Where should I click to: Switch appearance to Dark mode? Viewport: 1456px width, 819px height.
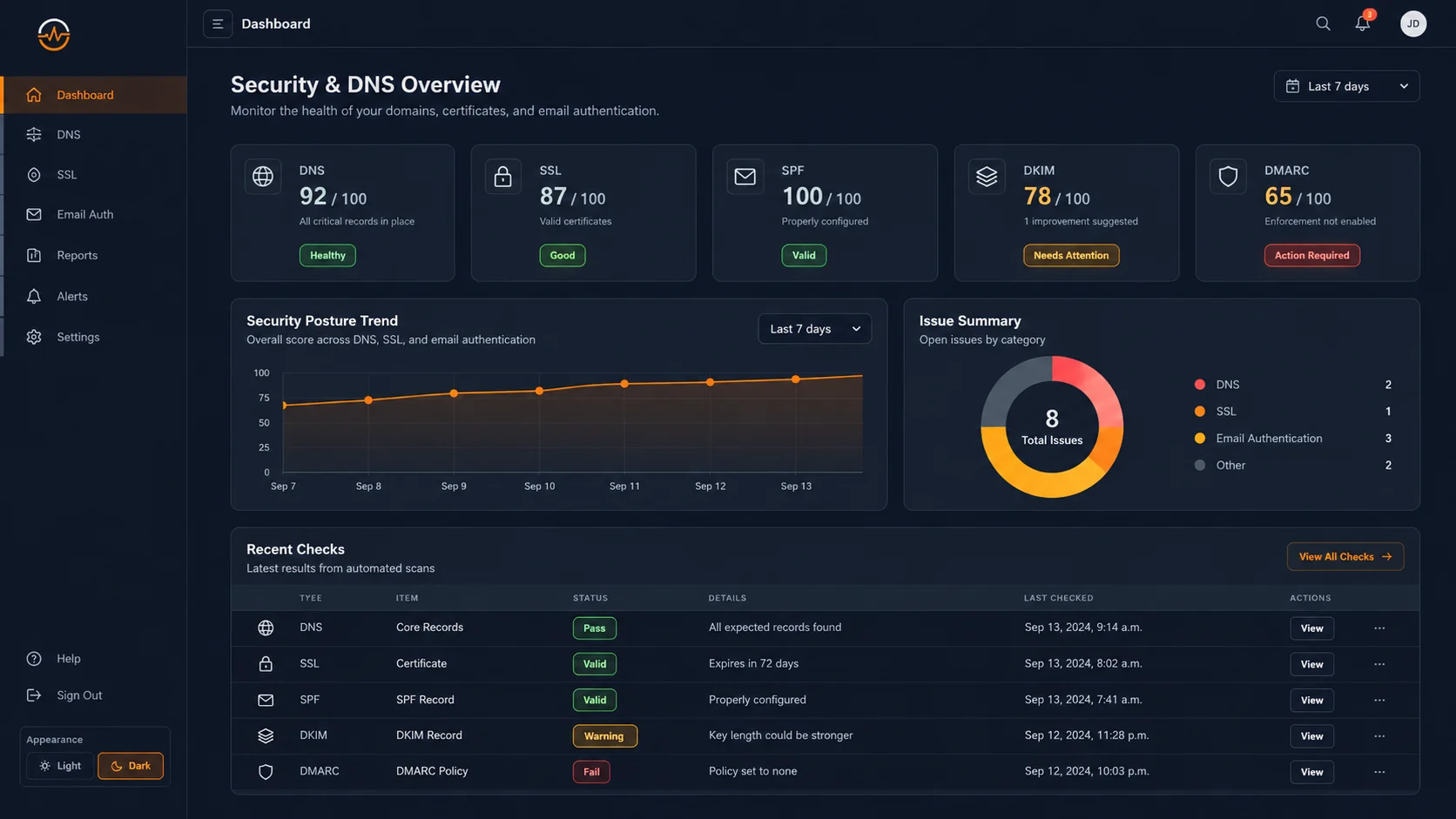click(131, 766)
